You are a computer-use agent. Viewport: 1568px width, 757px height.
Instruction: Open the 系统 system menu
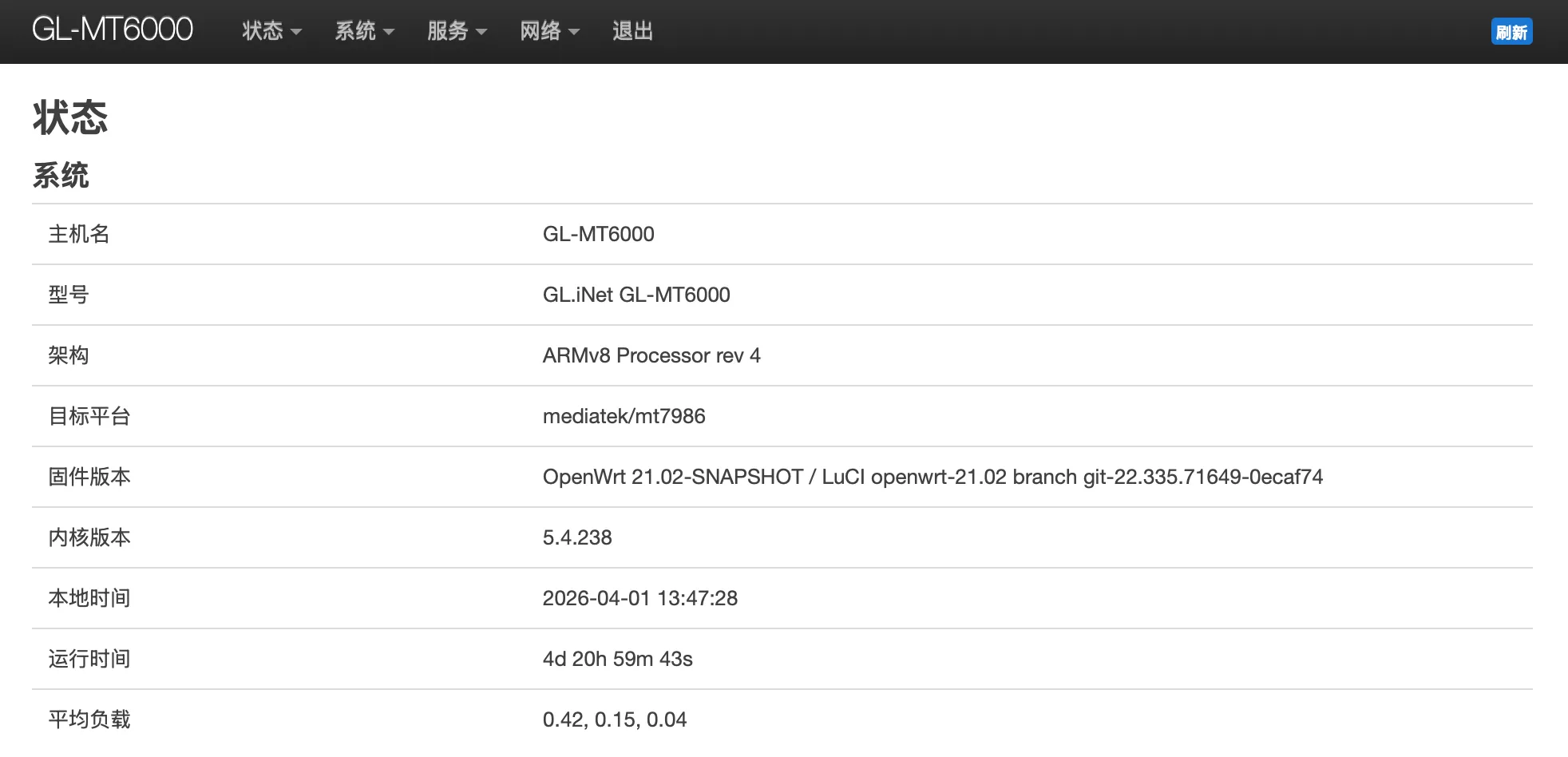tap(358, 30)
